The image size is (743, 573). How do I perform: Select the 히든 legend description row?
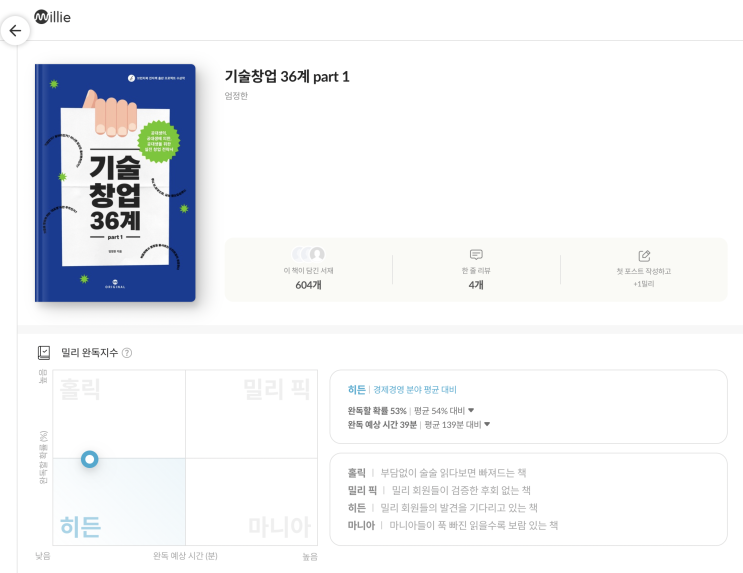point(442,508)
